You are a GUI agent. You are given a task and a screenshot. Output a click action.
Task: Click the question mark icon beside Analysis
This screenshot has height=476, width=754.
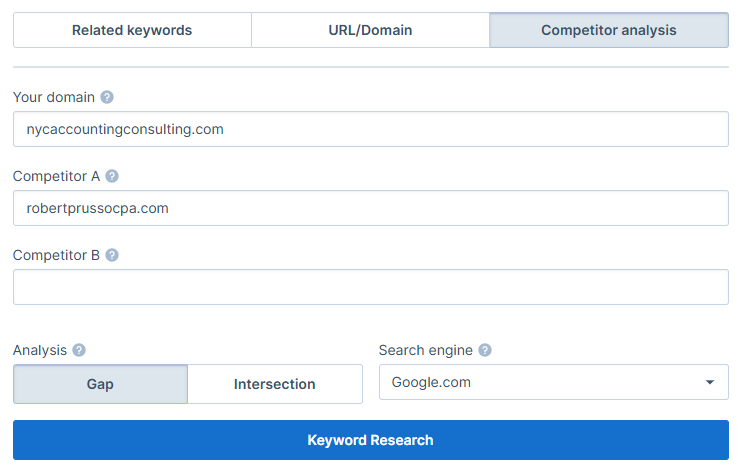(x=79, y=350)
